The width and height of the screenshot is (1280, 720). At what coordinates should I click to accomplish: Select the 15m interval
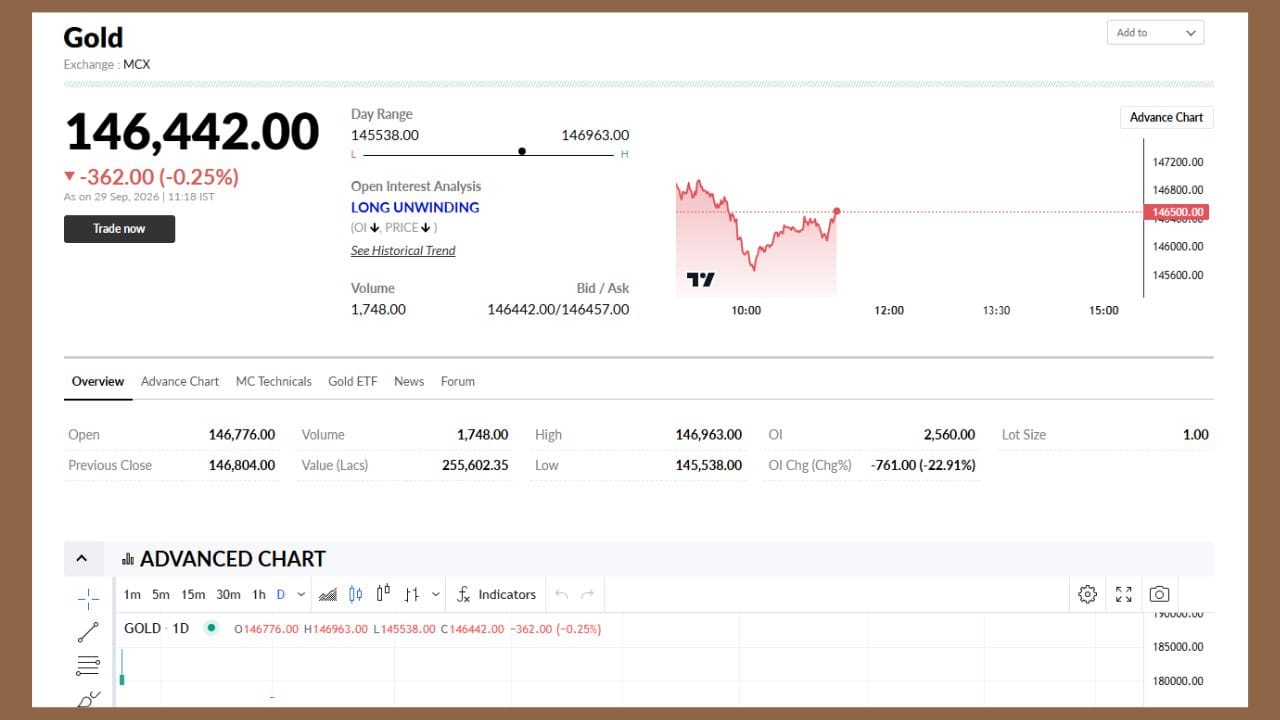(193, 594)
